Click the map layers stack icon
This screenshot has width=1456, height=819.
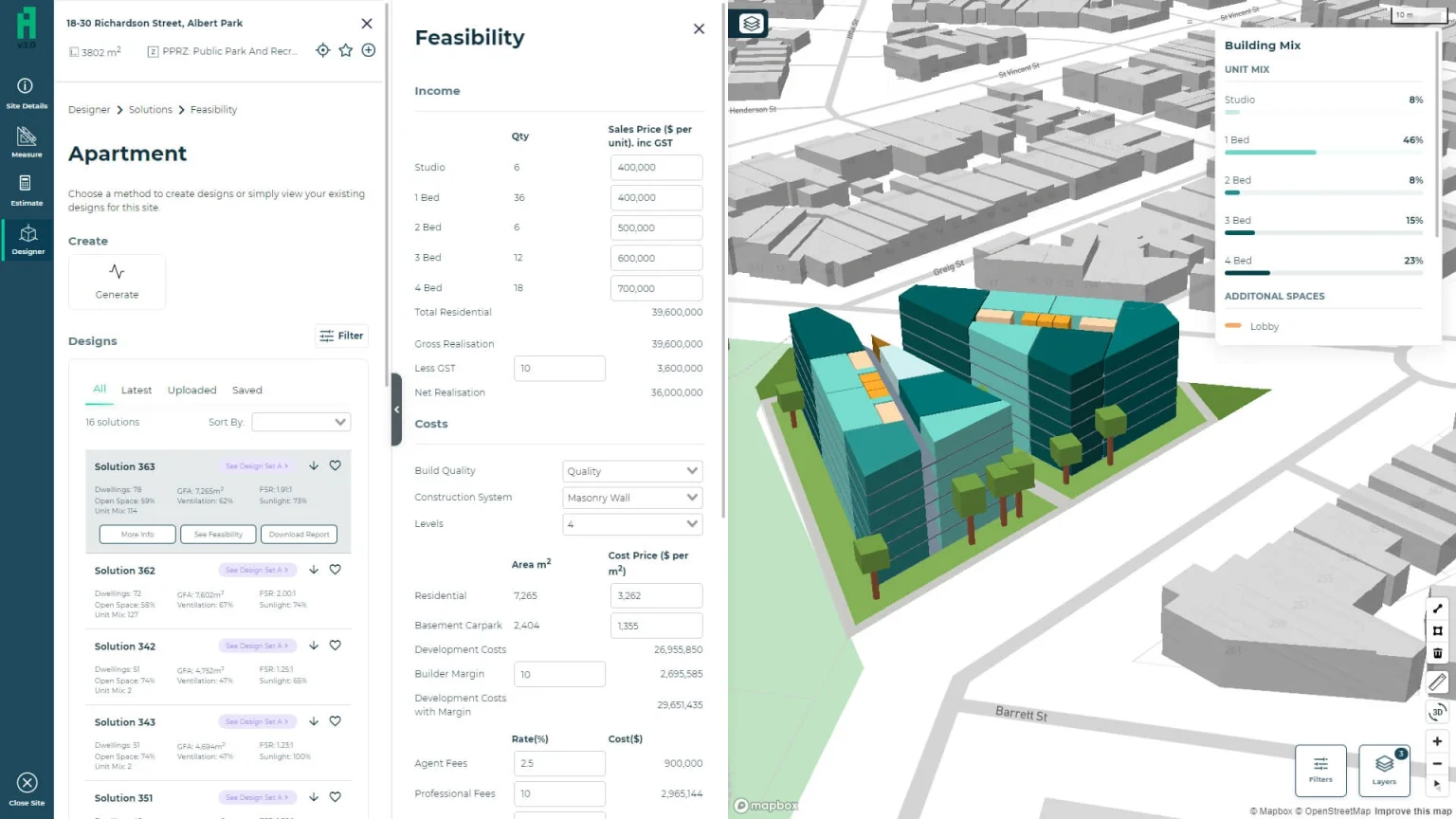click(x=751, y=24)
